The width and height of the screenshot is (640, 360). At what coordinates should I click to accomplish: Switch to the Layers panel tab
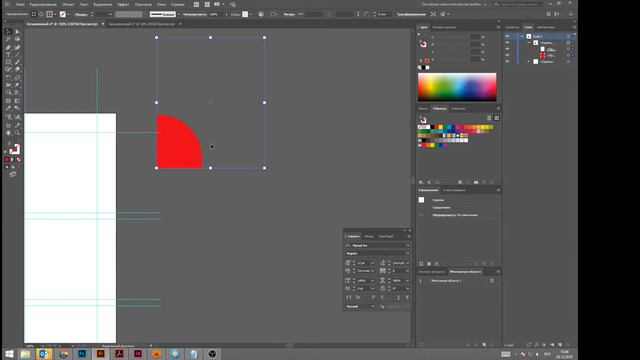(528, 27)
